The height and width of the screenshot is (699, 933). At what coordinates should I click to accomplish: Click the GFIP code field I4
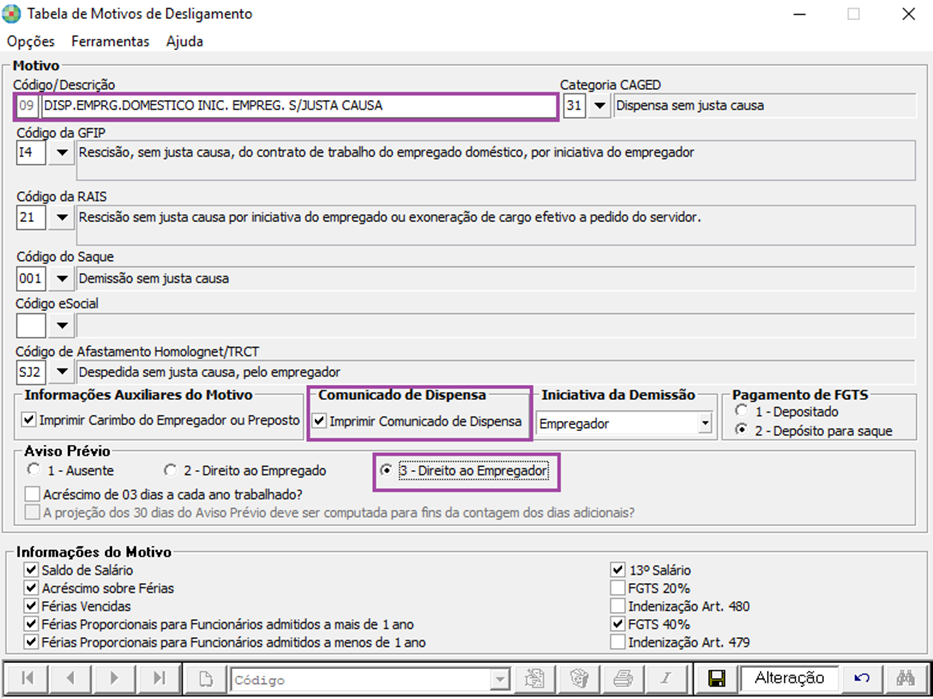[x=31, y=153]
